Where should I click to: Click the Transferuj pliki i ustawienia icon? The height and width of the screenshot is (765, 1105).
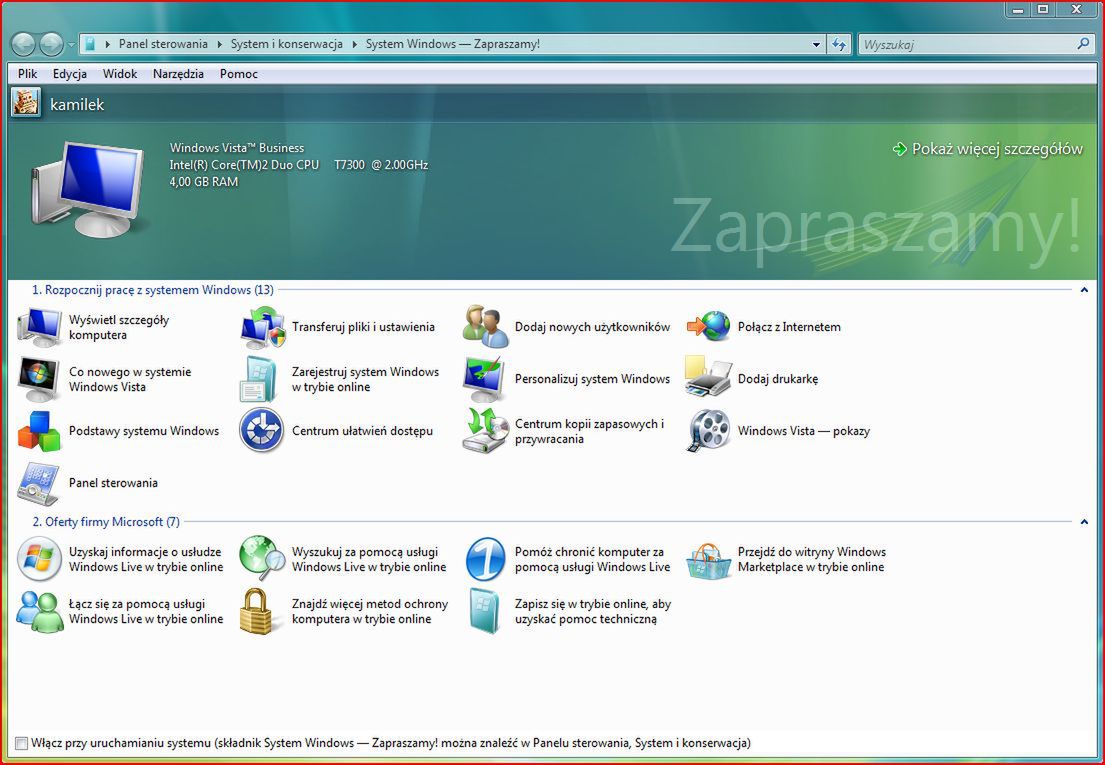(262, 327)
